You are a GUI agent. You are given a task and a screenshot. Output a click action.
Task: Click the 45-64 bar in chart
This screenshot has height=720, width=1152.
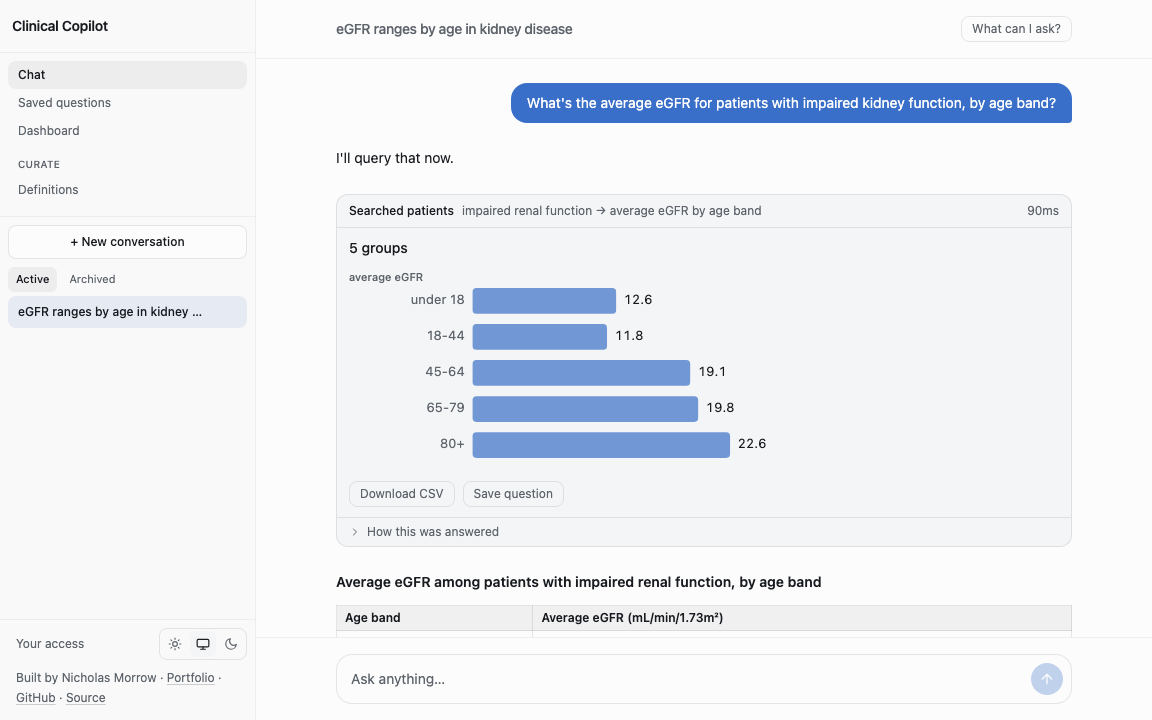(581, 372)
